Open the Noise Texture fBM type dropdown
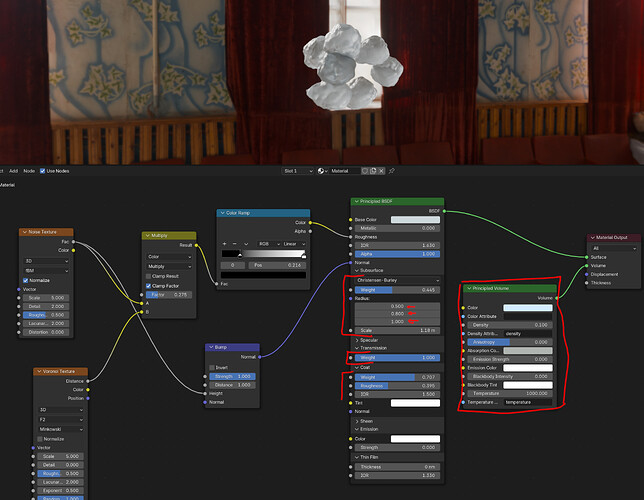Image resolution: width=644 pixels, height=500 pixels. (x=46, y=271)
